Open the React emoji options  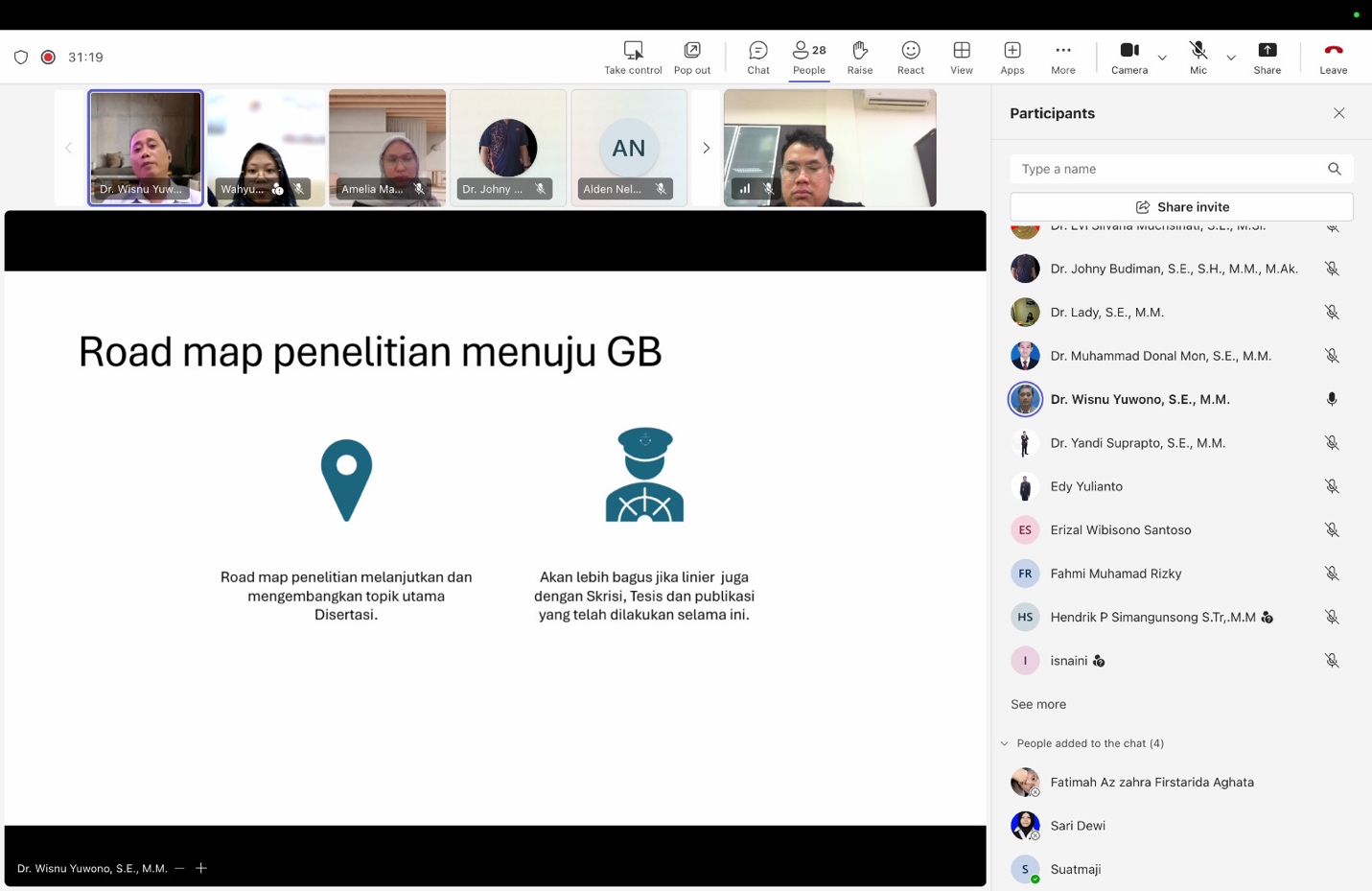[909, 57]
